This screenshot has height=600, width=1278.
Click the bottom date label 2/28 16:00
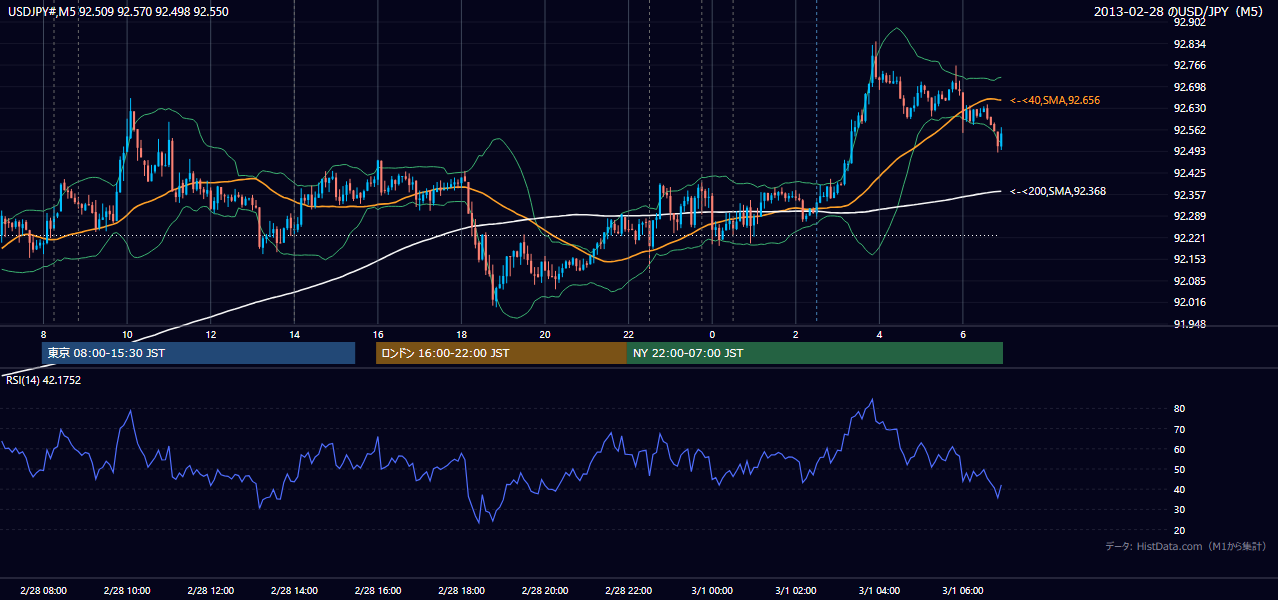[378, 590]
